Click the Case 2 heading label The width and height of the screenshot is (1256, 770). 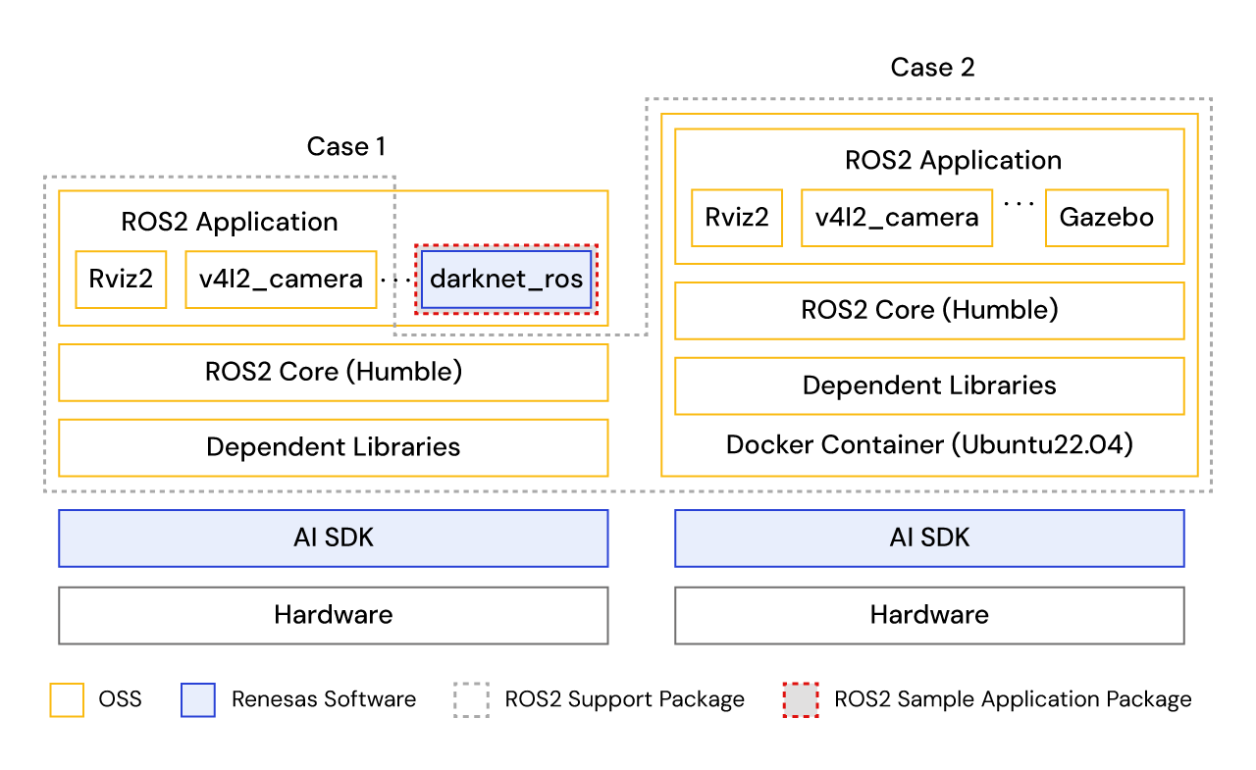(x=931, y=67)
